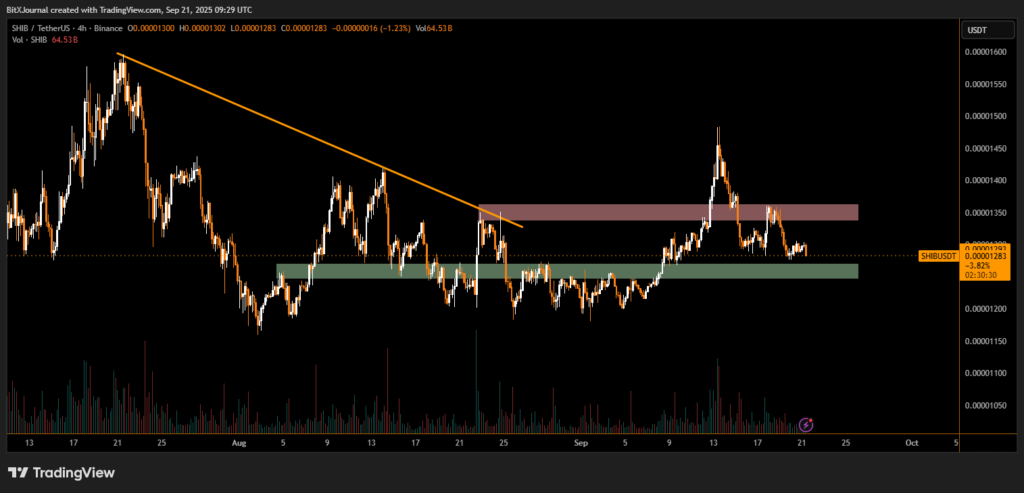Click the TradingView logo at bottom left
Screen dimensions: 1024x493
tap(61, 472)
